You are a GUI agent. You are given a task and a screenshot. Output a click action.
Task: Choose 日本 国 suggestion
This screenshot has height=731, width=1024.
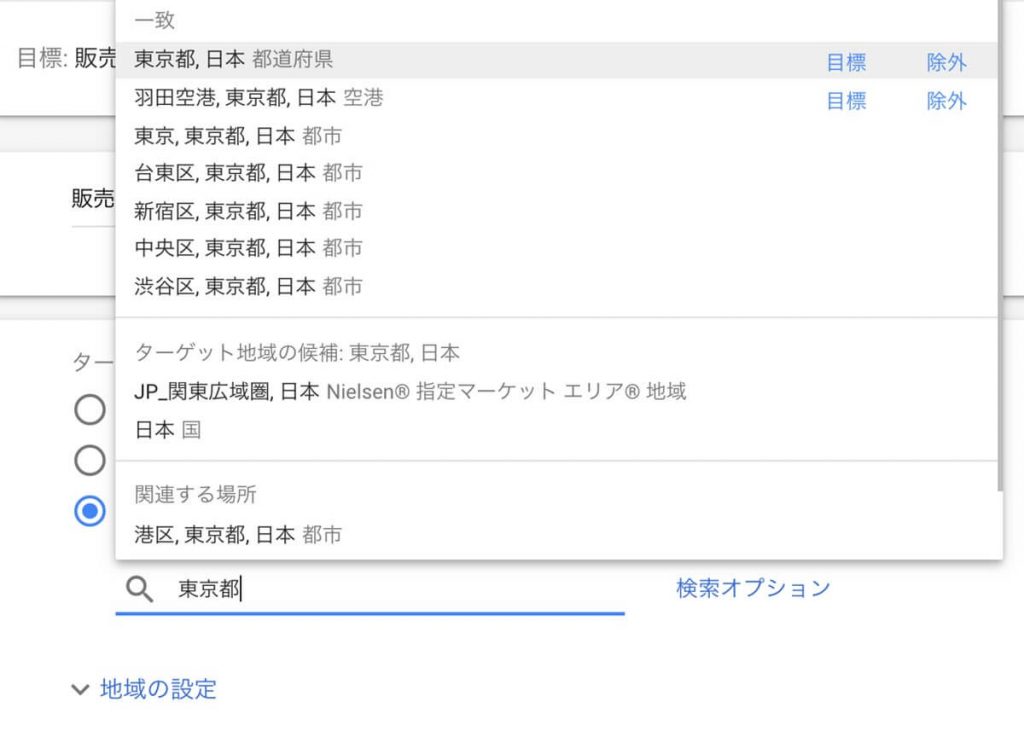coord(168,430)
